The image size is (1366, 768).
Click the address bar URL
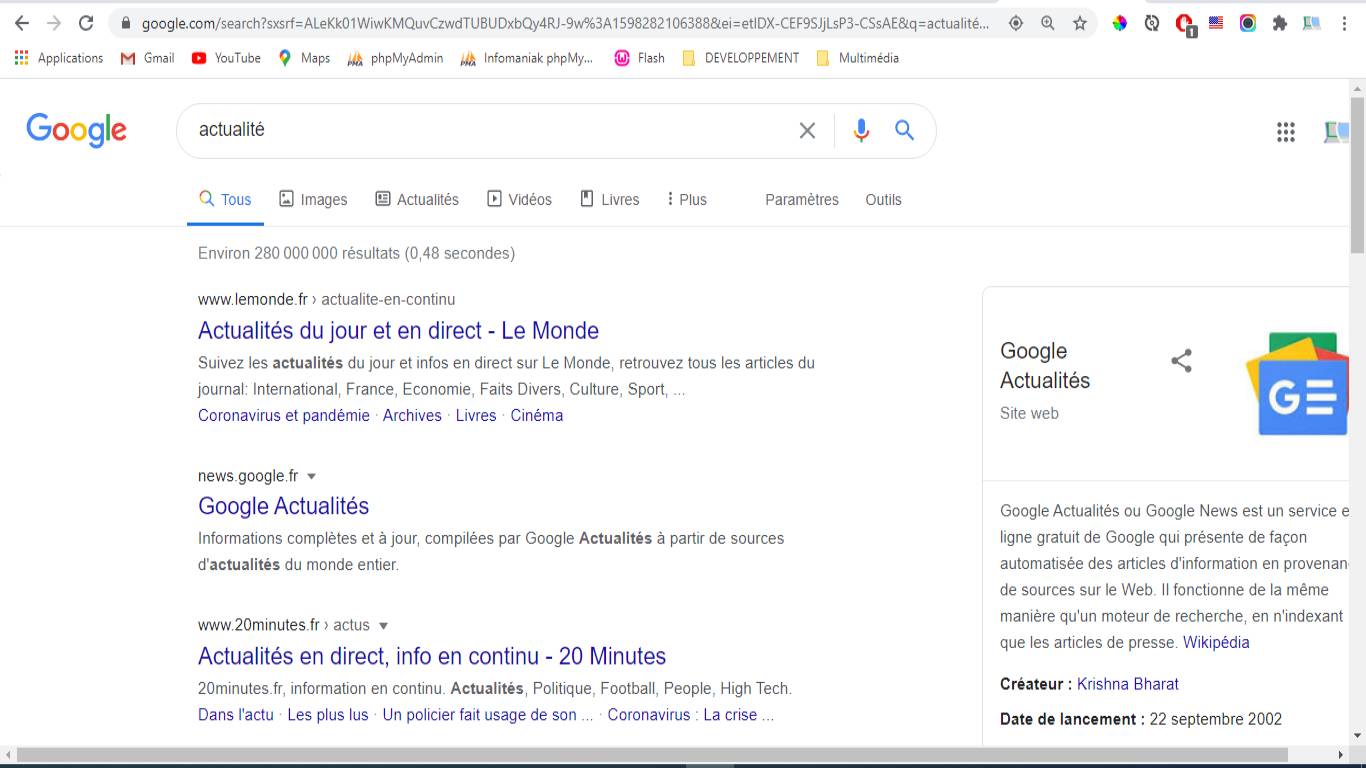tap(566, 23)
